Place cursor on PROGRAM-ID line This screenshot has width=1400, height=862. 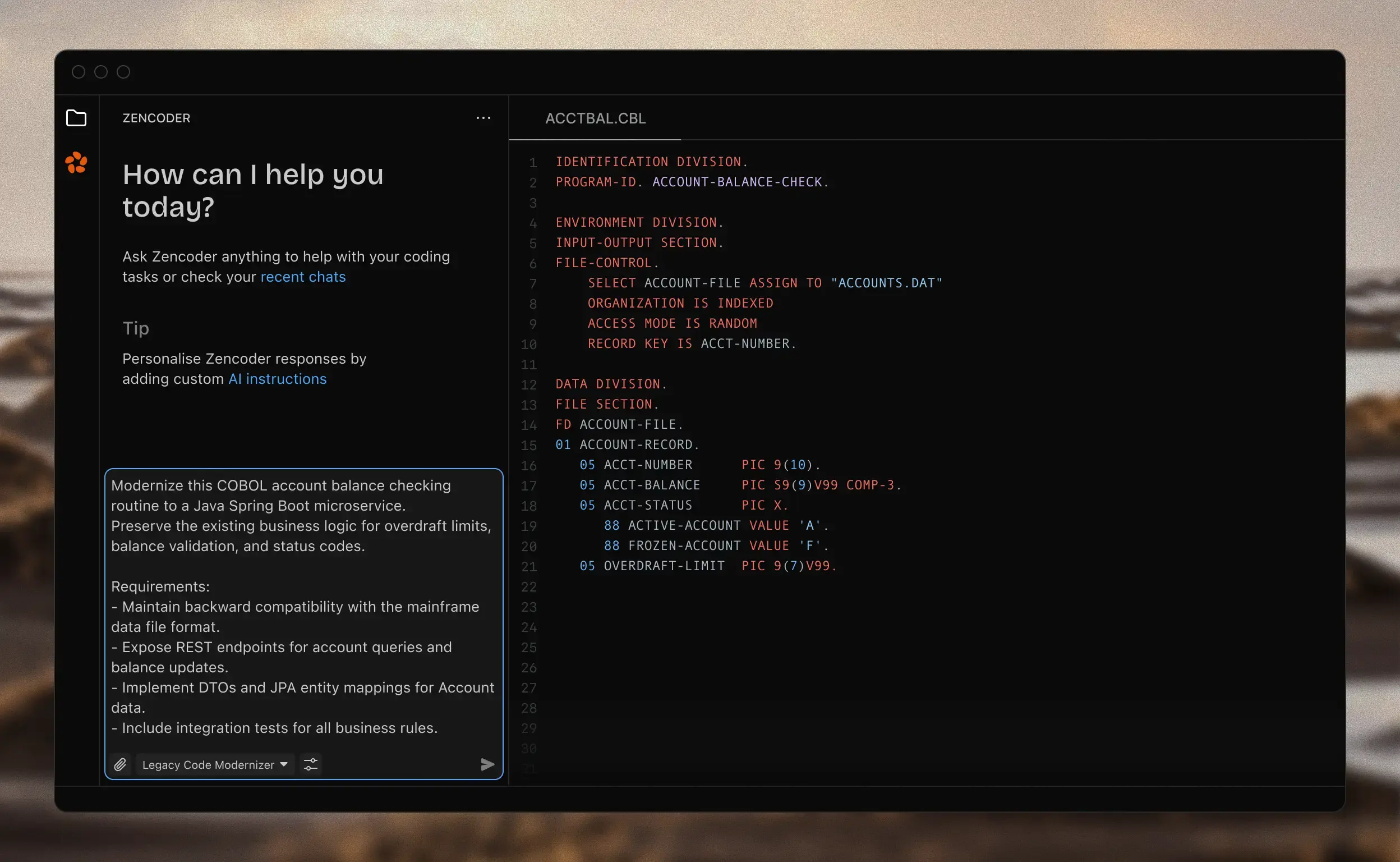click(691, 182)
